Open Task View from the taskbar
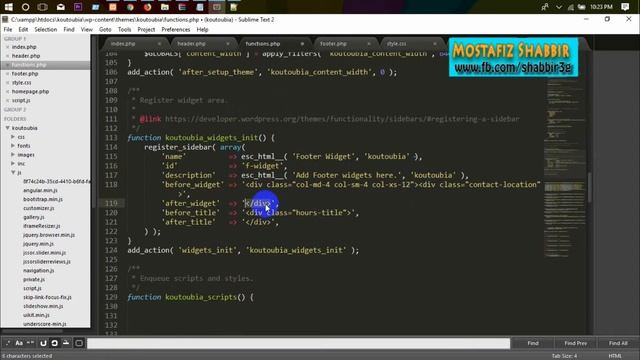Image resolution: width=640 pixels, height=360 pixels. (x=42, y=7)
